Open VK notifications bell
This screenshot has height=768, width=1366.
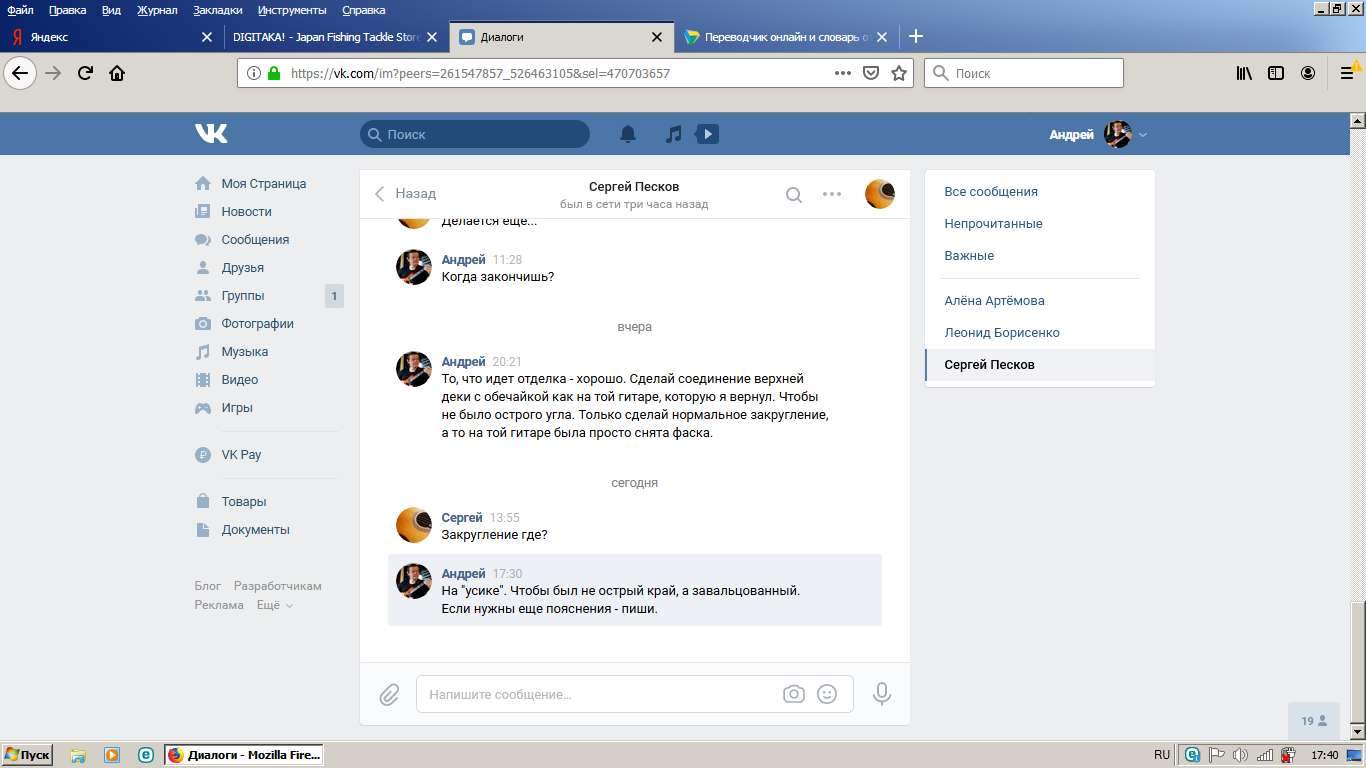click(628, 134)
